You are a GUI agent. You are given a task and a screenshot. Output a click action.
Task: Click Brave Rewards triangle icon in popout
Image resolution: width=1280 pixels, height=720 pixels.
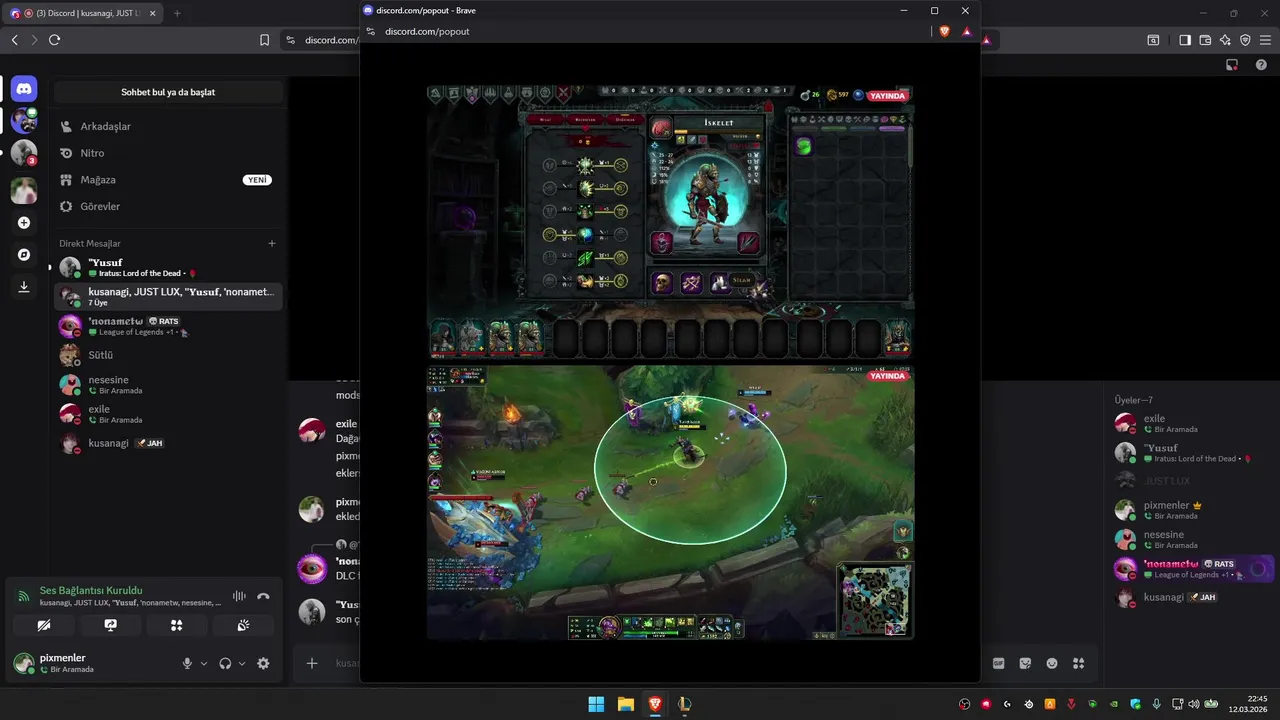point(967,31)
